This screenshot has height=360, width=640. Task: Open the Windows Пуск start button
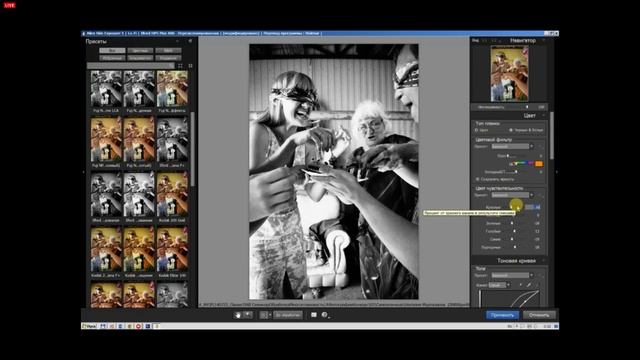pyautogui.click(x=89, y=326)
